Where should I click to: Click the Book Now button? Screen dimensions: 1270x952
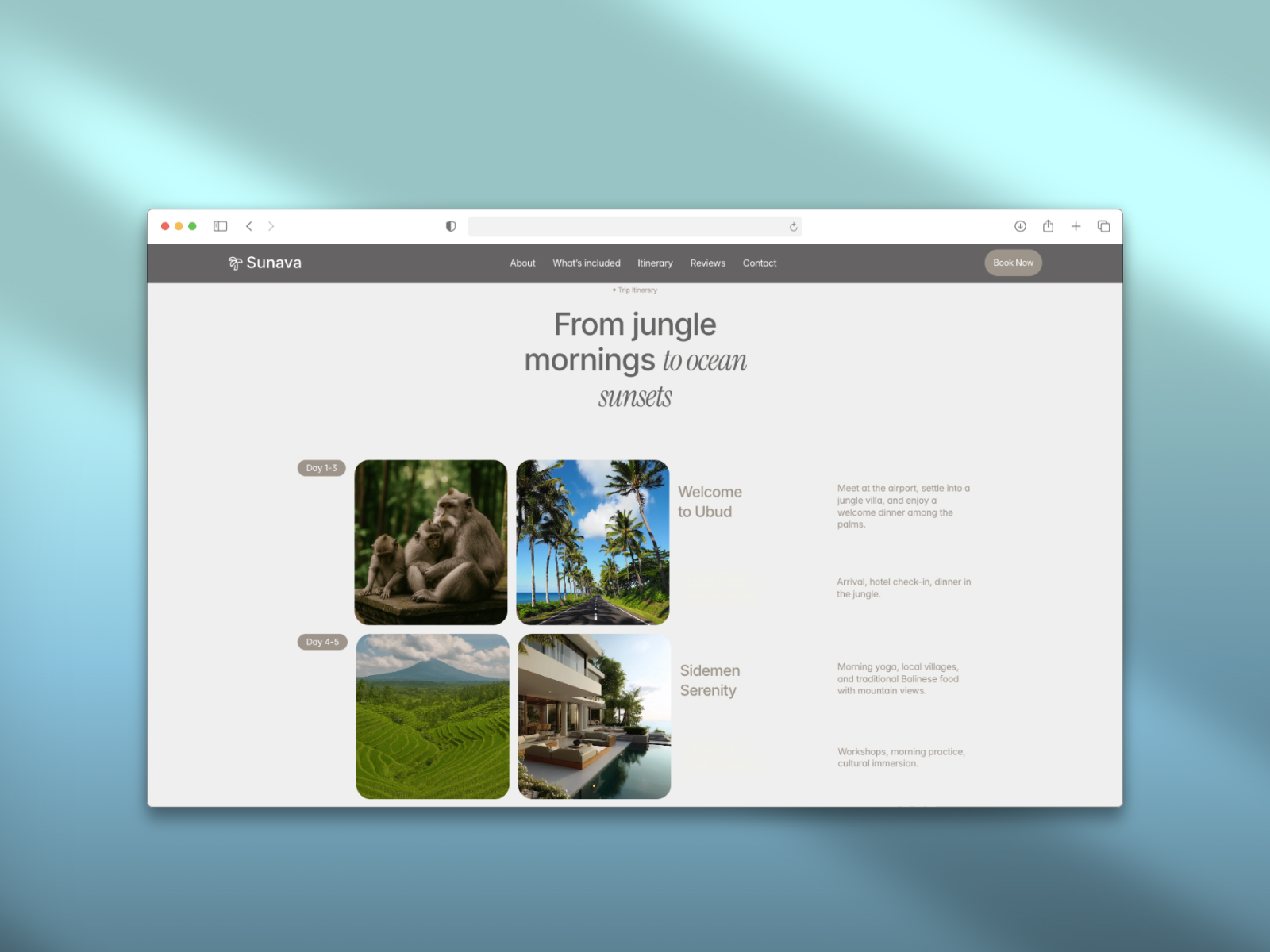coord(1014,263)
